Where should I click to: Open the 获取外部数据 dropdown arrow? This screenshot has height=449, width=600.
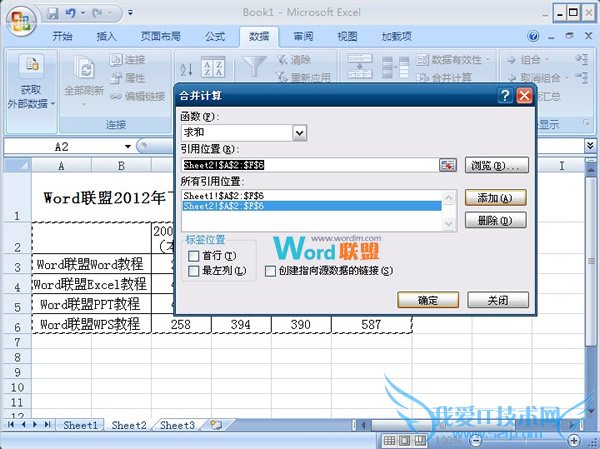tap(53, 104)
